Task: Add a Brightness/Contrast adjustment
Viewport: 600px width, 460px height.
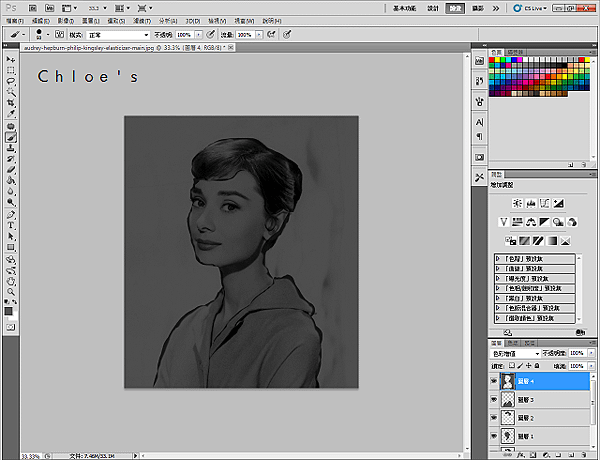Action: tap(517, 203)
